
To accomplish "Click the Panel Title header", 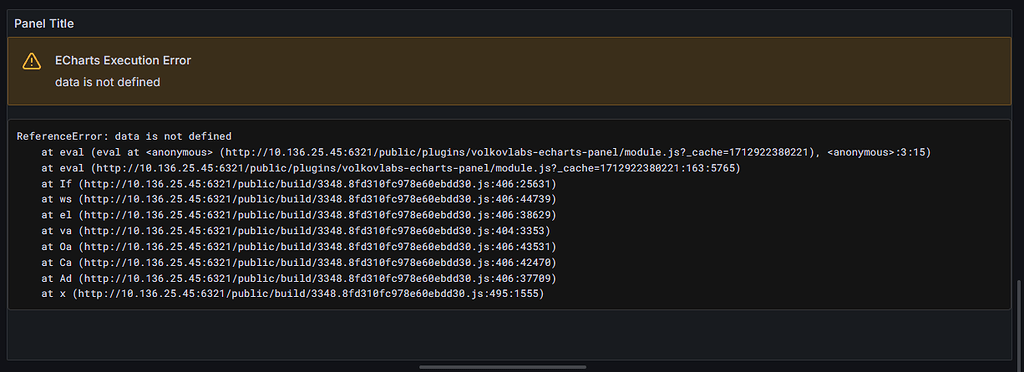I will click(x=44, y=23).
